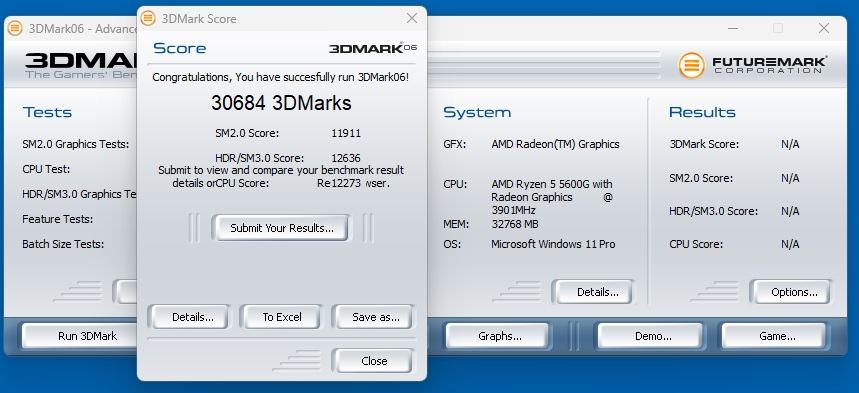Click the Score heading in dialog
Image resolution: width=859 pixels, height=393 pixels.
(x=180, y=48)
